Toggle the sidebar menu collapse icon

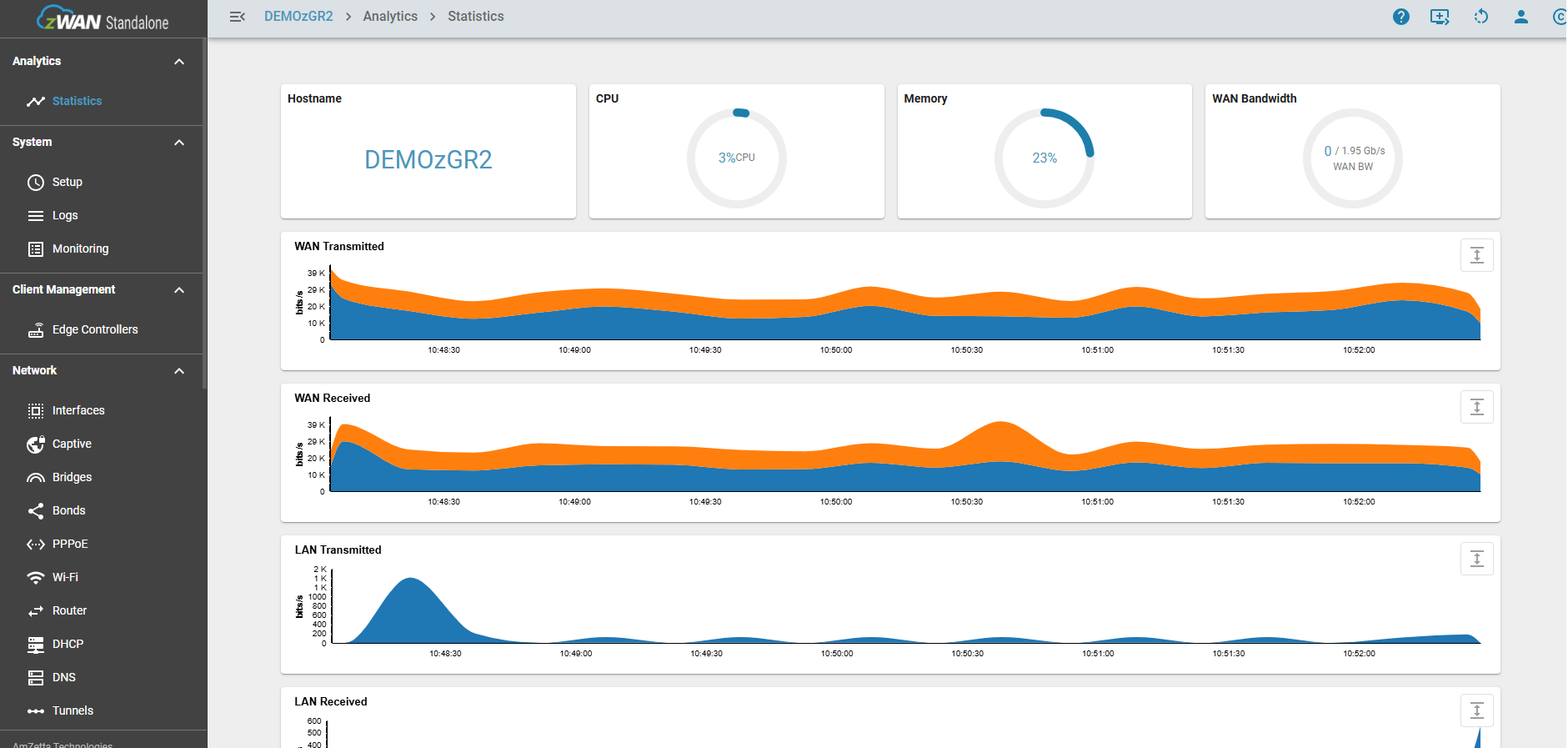point(238,17)
